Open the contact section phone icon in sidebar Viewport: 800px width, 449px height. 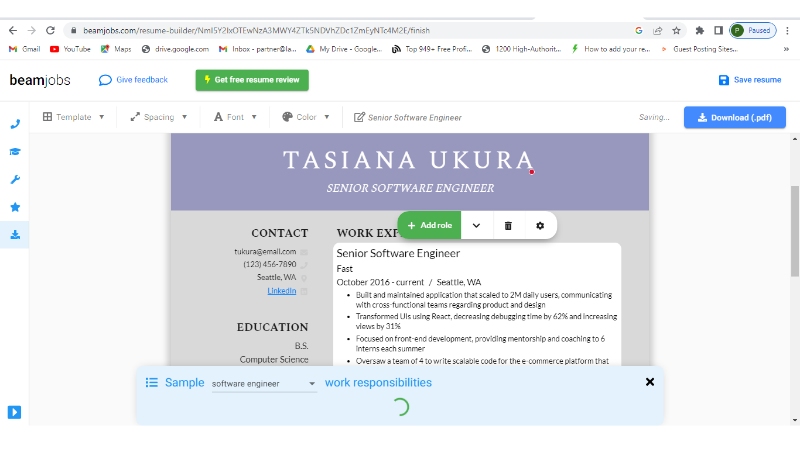[x=15, y=124]
